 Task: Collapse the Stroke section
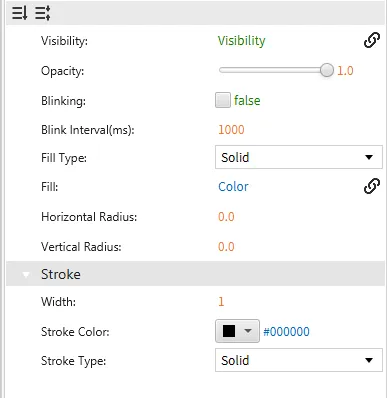click(26, 274)
